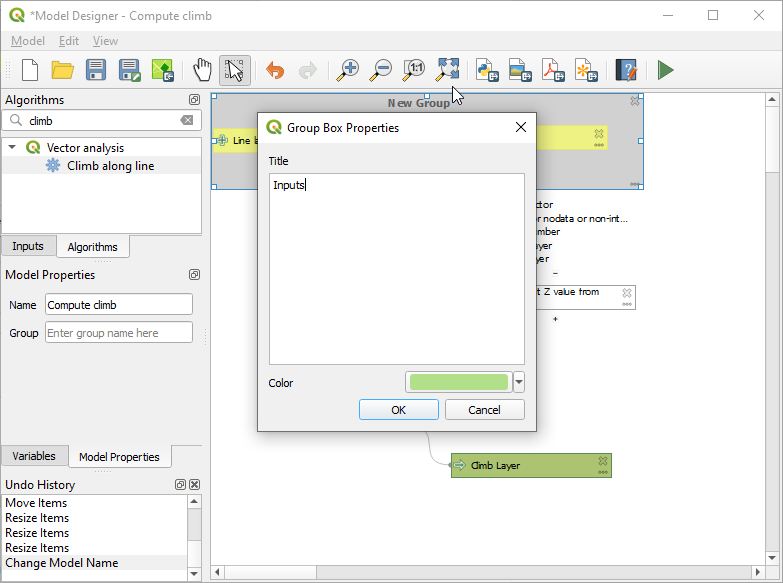The image size is (783, 583).
Task: Export the model as a Python script
Action: coord(487,70)
